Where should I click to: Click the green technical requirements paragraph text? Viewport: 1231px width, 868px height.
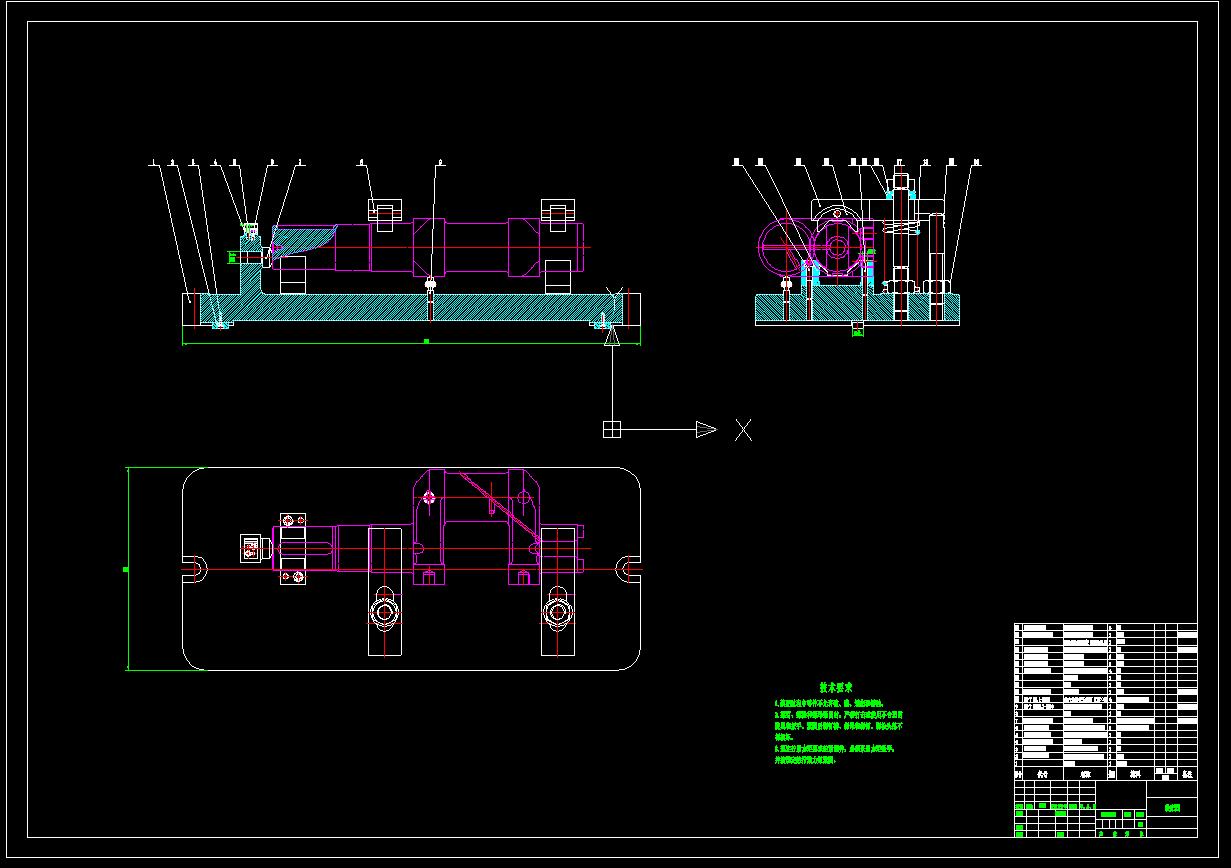pos(838,732)
